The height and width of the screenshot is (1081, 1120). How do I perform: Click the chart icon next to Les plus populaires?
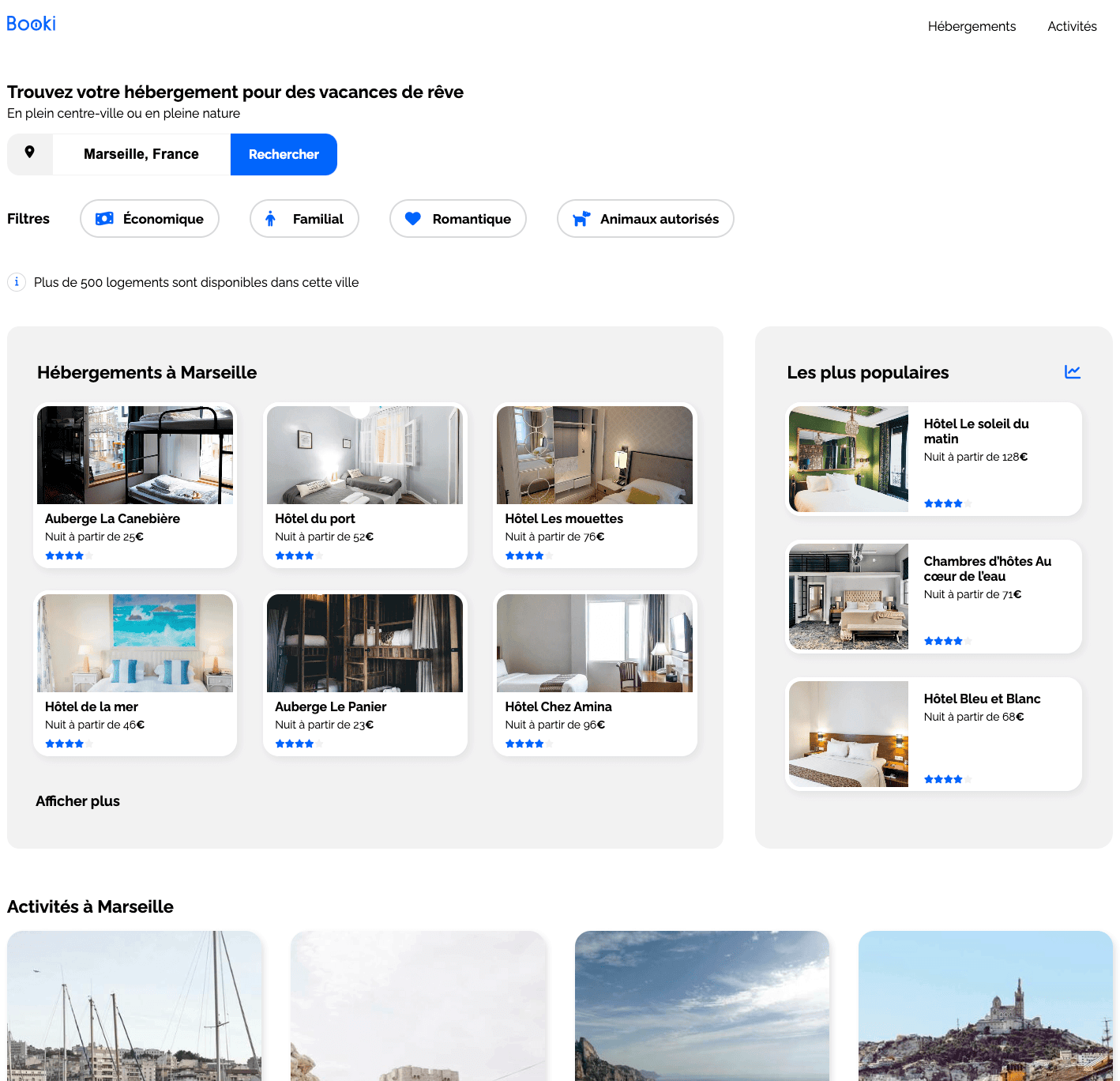click(1073, 371)
